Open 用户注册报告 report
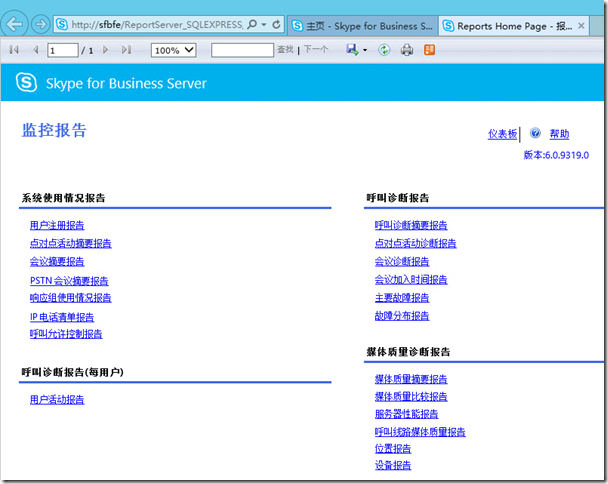 (x=57, y=225)
